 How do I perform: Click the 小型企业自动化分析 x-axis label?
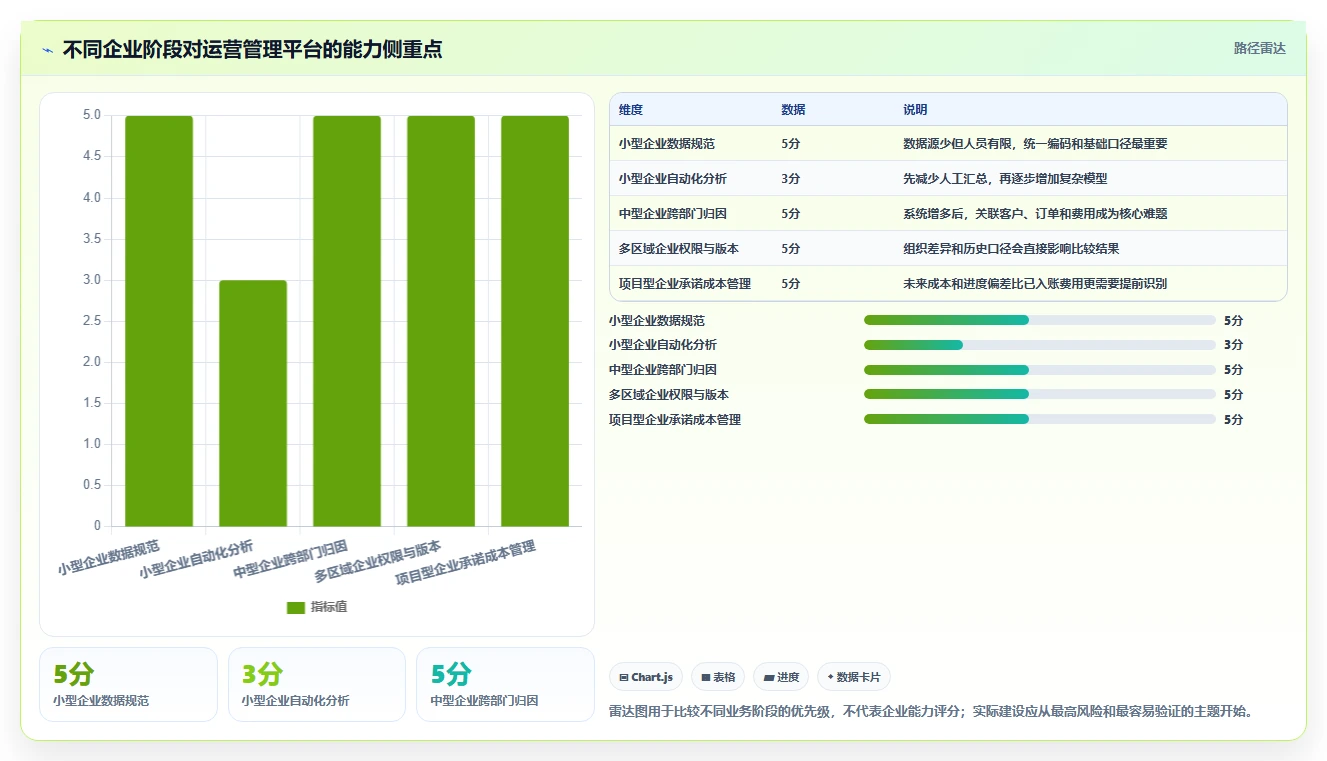pyautogui.click(x=196, y=560)
